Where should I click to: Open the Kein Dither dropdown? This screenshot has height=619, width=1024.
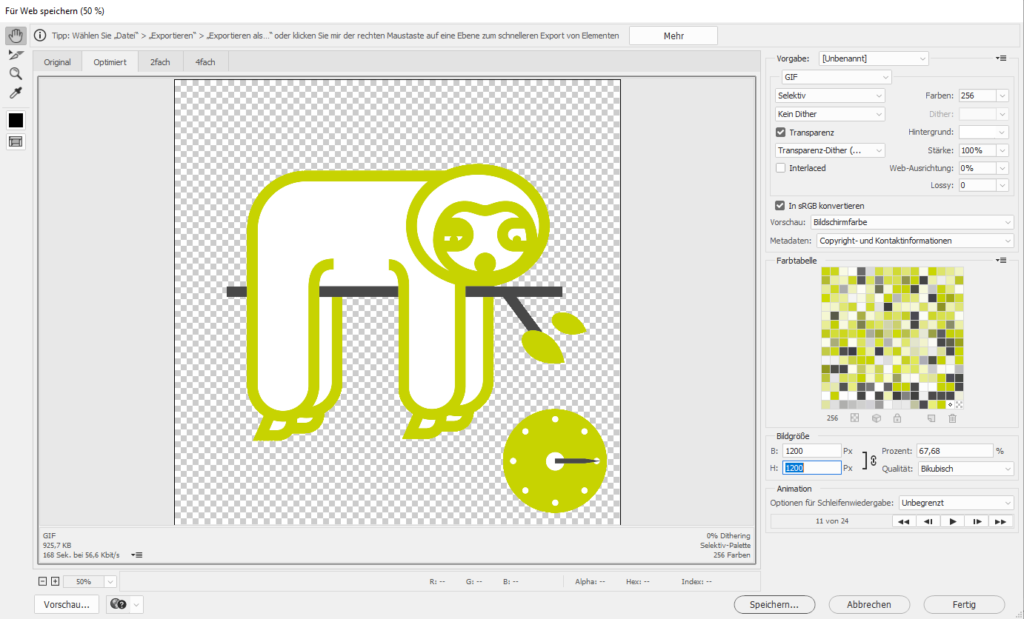coord(831,114)
